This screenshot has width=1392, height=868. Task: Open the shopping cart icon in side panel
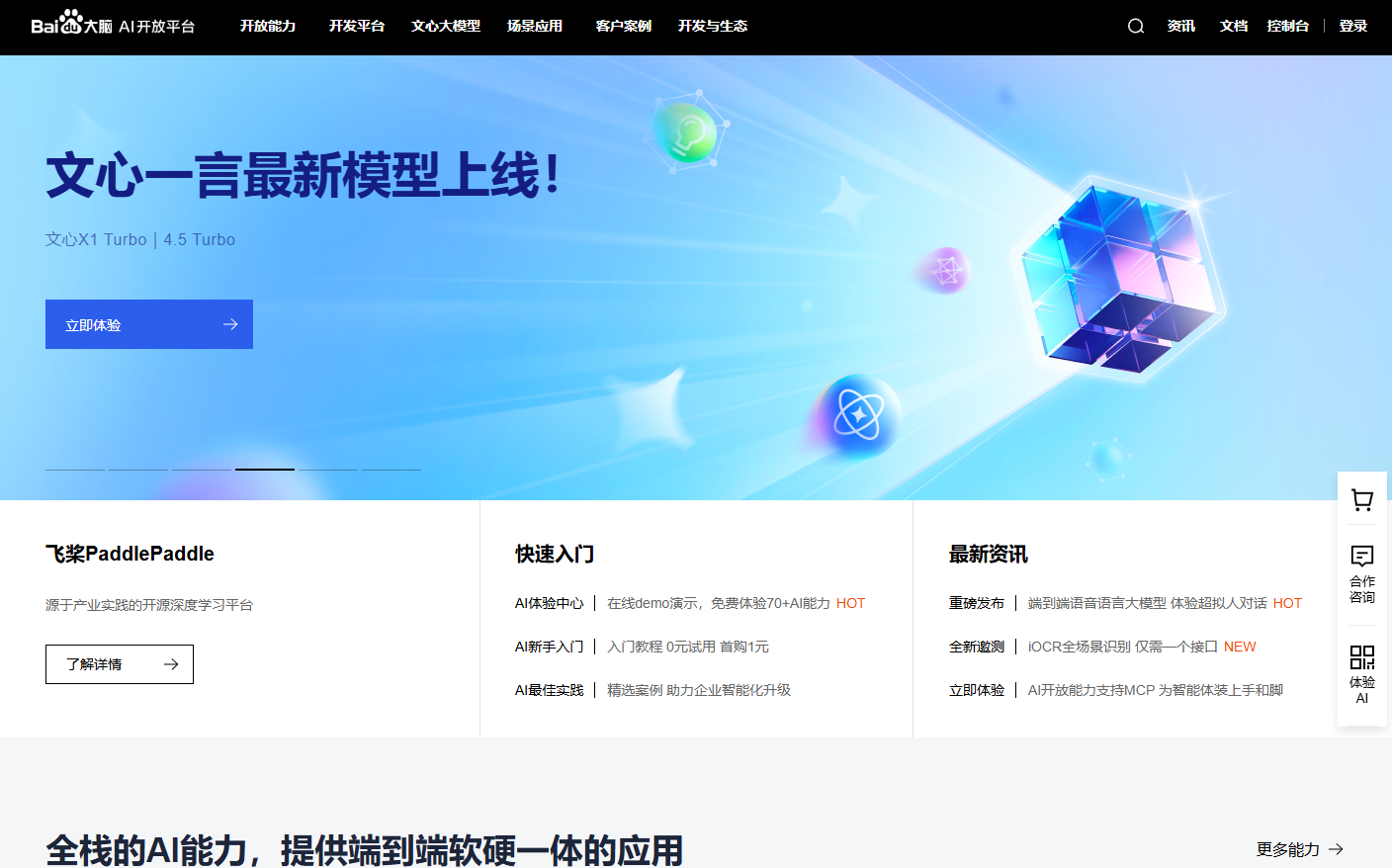coord(1362,500)
